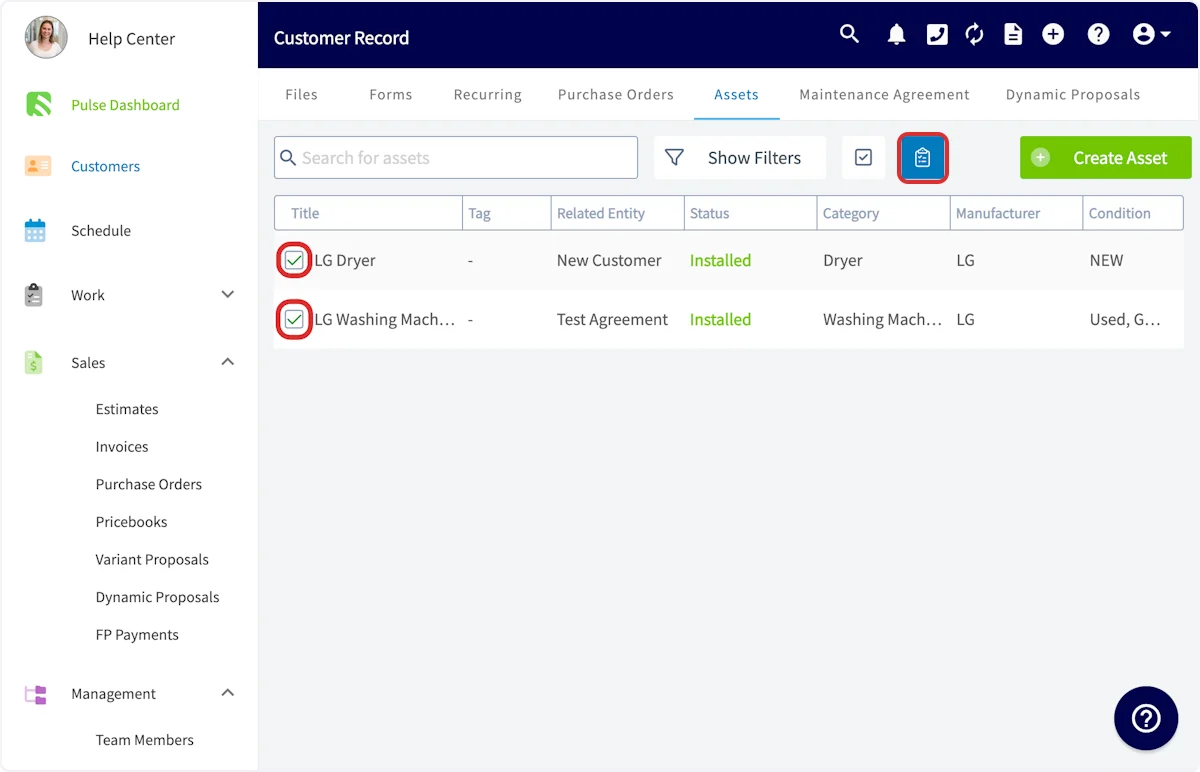The image size is (1200, 772).
Task: Open the help question mark in header
Action: click(x=1099, y=35)
